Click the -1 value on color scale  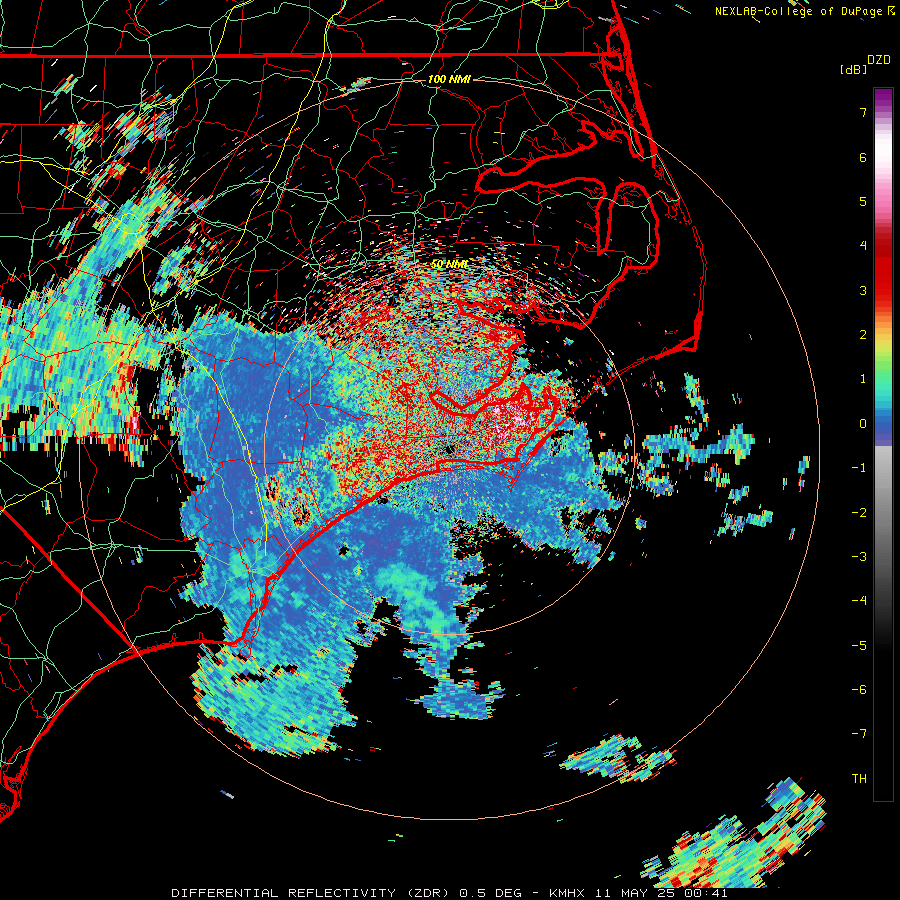coord(859,468)
